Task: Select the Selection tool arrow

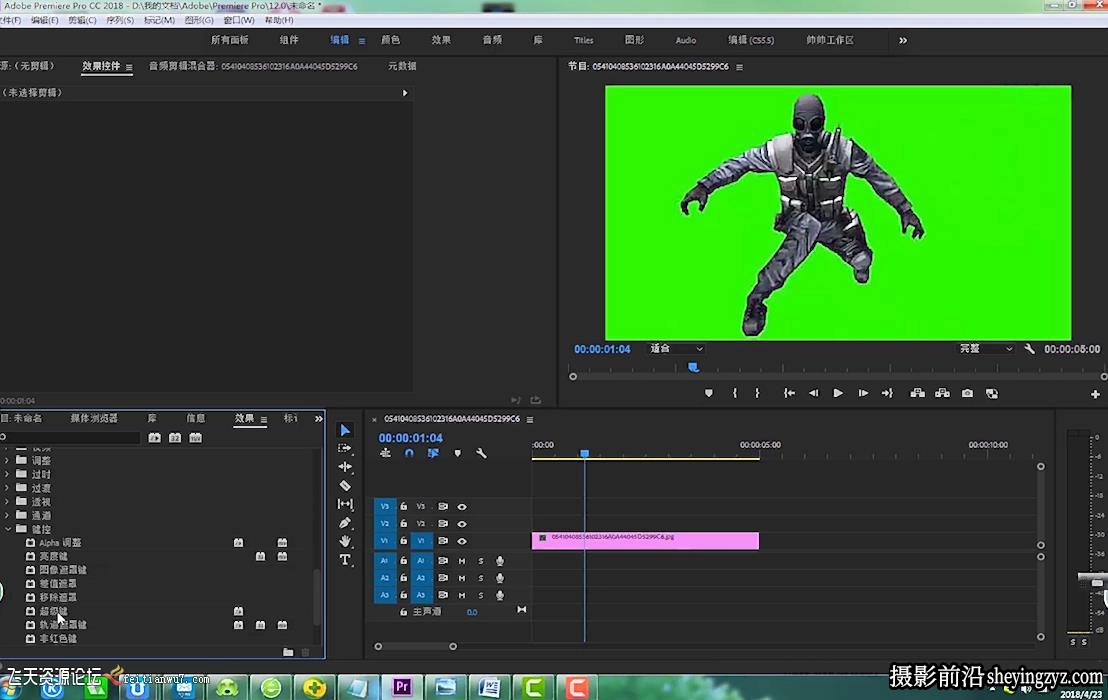Action: 345,430
